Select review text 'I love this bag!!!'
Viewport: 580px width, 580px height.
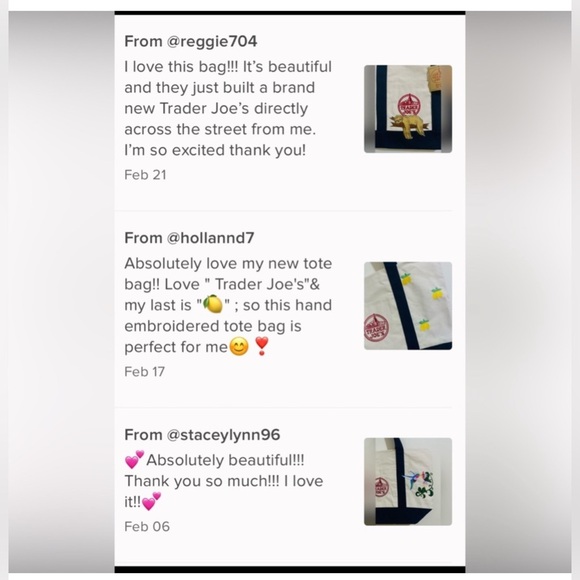coord(182,67)
